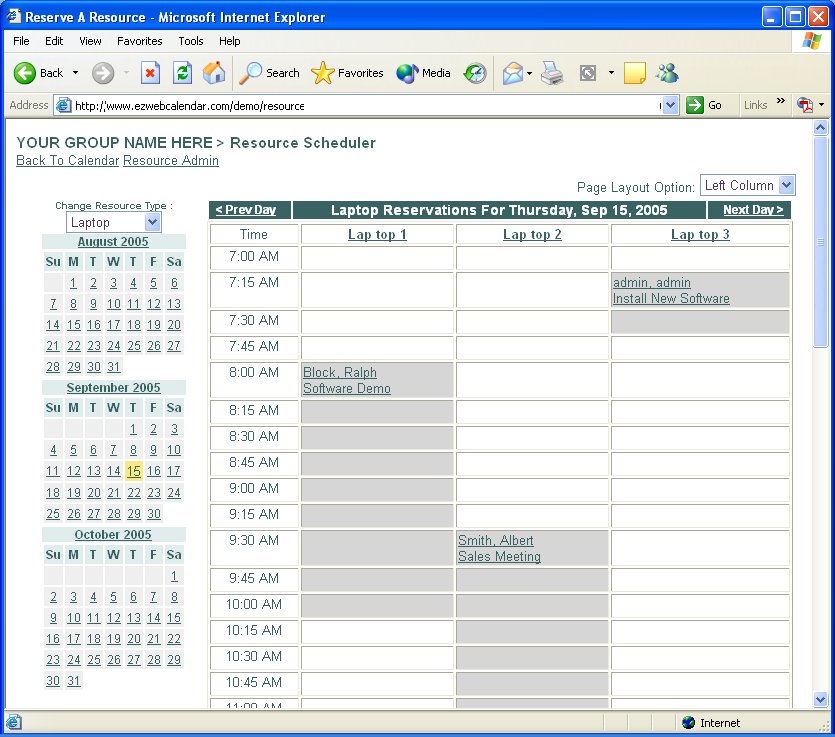The height and width of the screenshot is (737, 835).
Task: Open the Favorites menu in menu bar
Action: (x=139, y=41)
